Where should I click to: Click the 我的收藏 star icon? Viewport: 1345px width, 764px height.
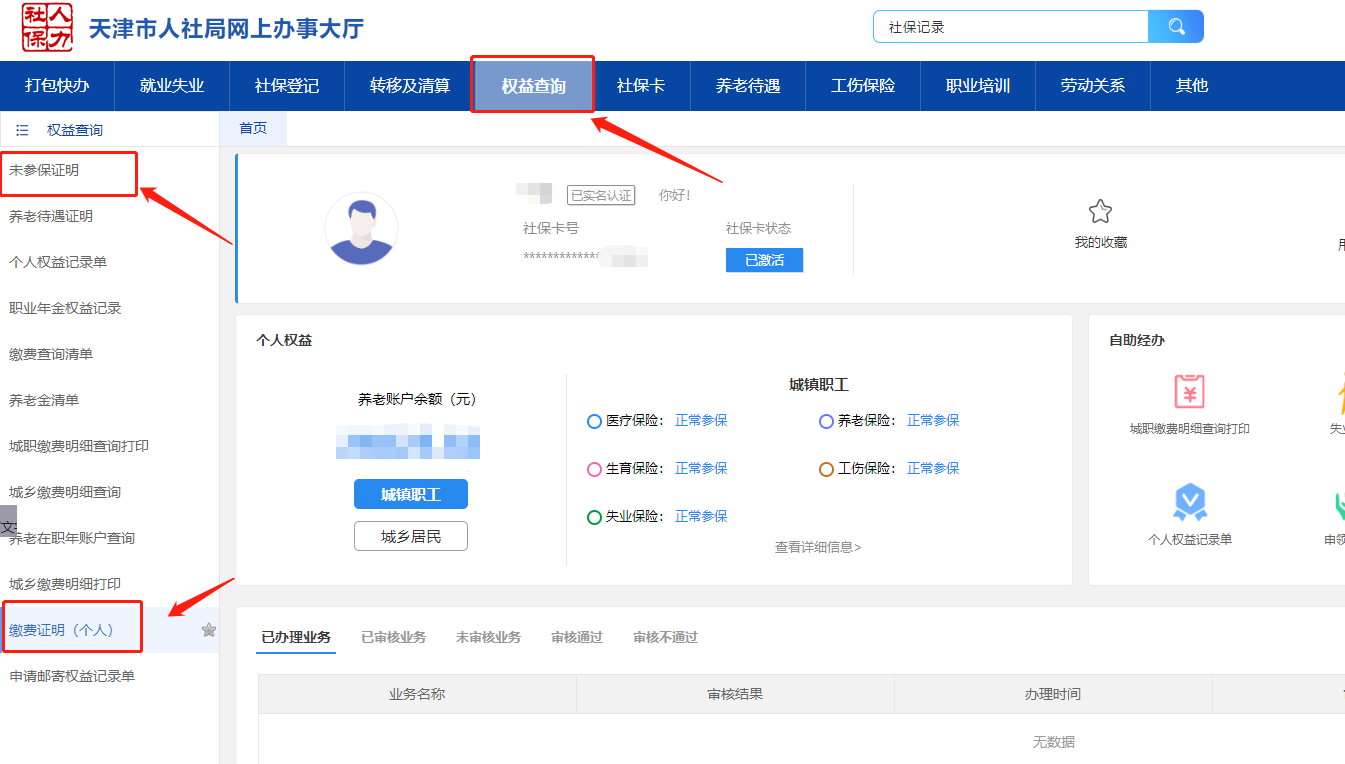click(x=1100, y=211)
